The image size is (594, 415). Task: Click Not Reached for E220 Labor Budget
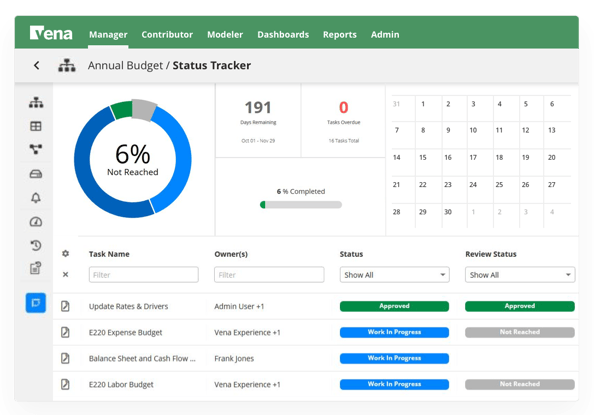(520, 384)
